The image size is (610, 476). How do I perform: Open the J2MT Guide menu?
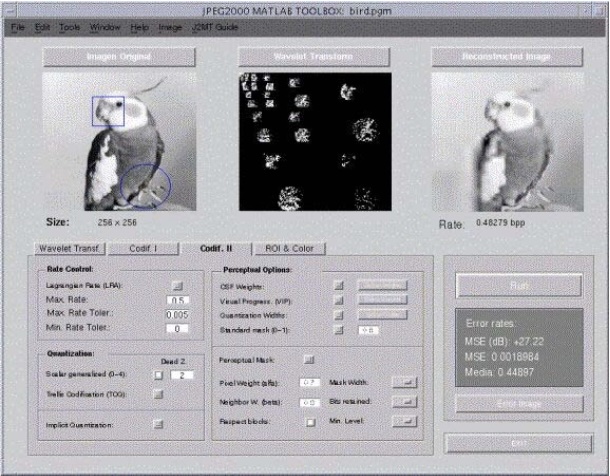coord(215,27)
